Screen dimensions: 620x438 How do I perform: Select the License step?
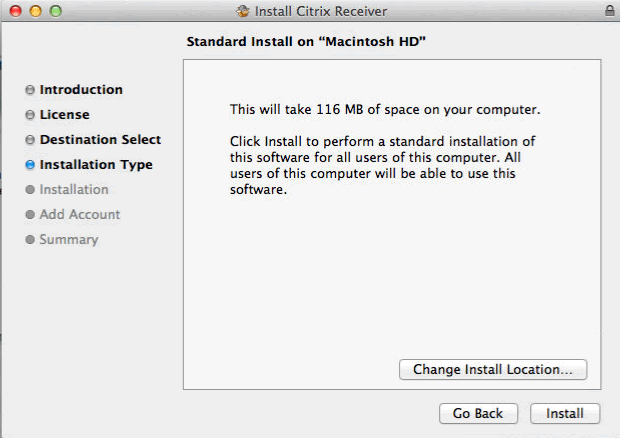click(x=64, y=115)
